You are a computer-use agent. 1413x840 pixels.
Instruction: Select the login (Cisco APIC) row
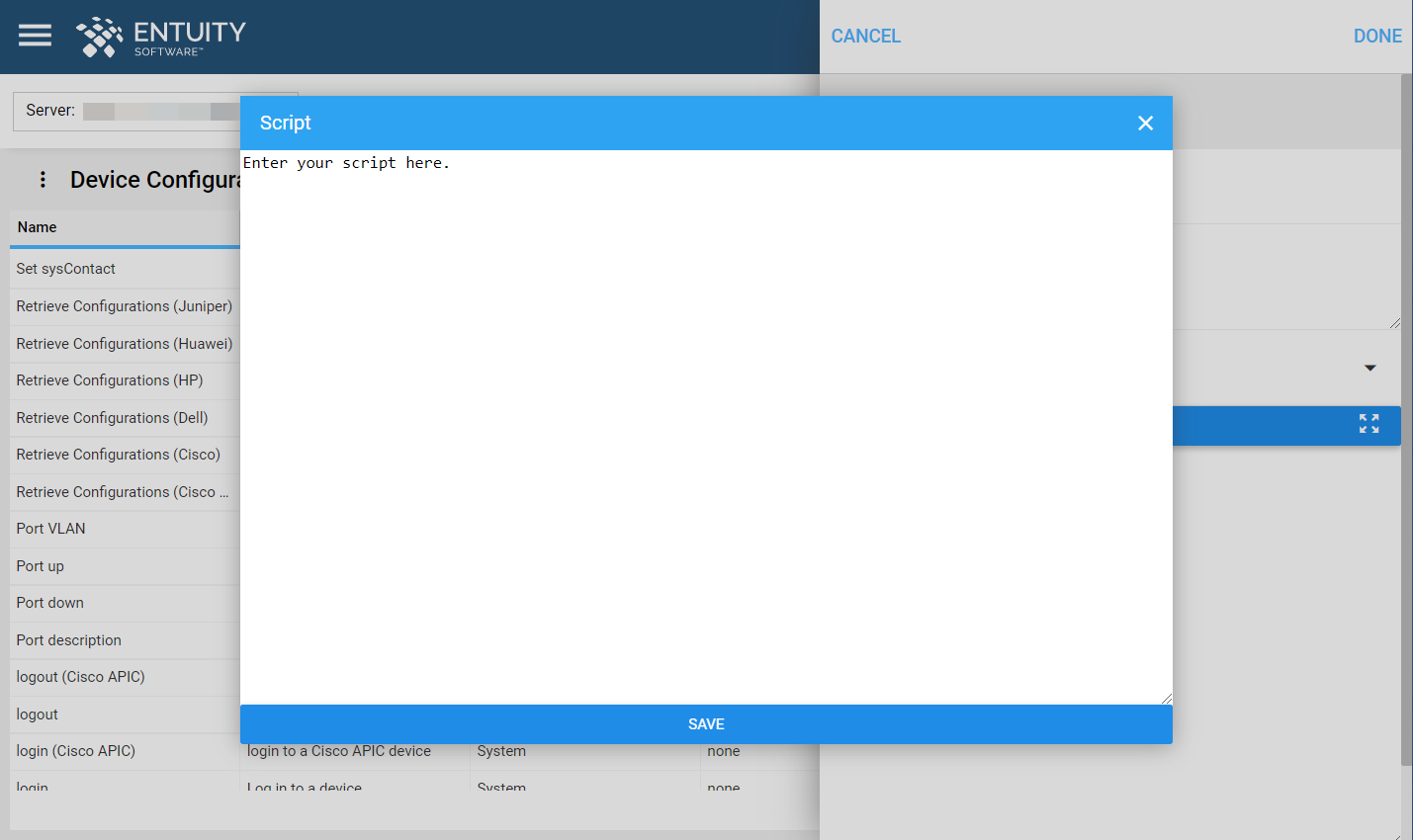(125, 751)
